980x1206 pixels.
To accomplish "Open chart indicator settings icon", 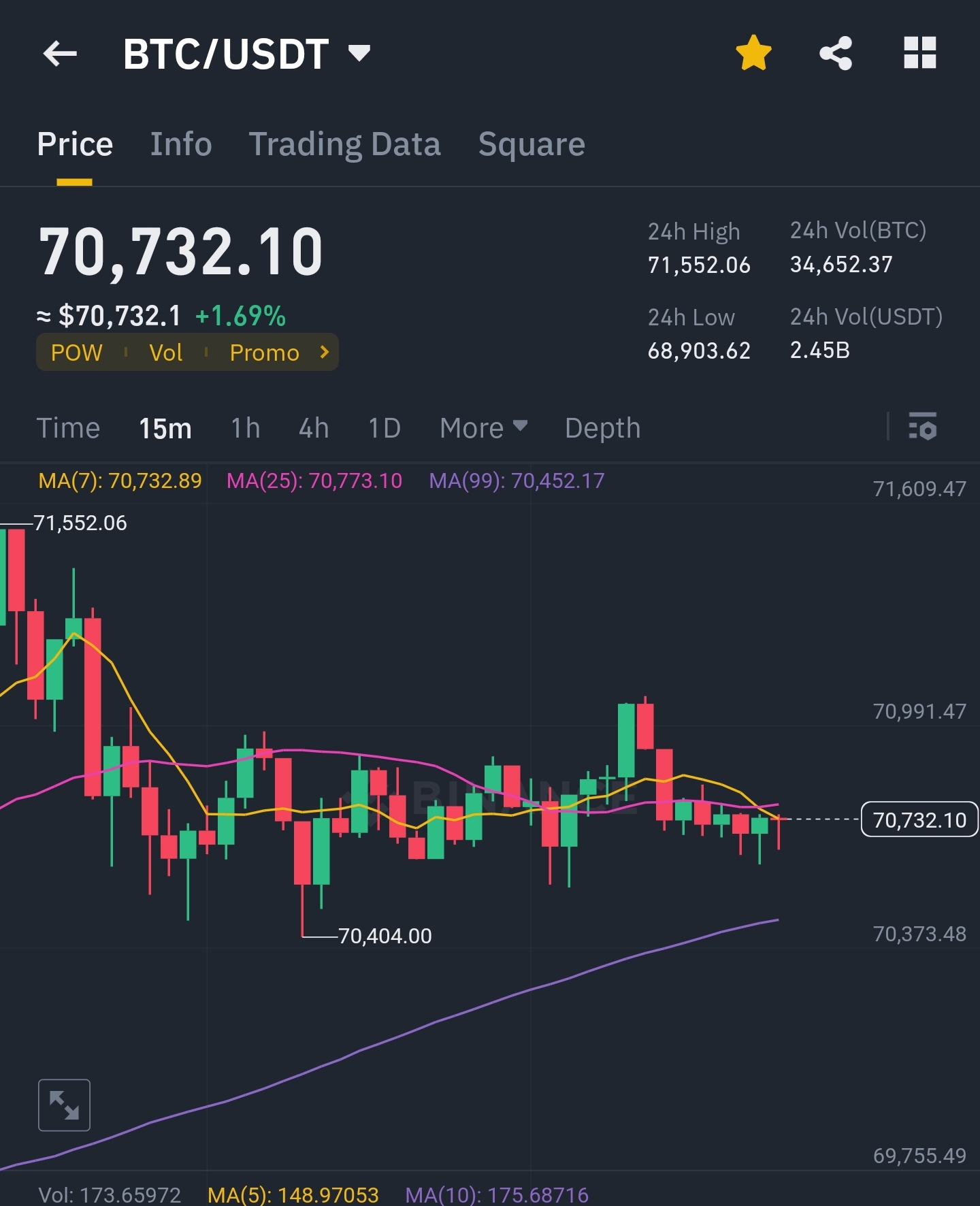I will click(923, 427).
